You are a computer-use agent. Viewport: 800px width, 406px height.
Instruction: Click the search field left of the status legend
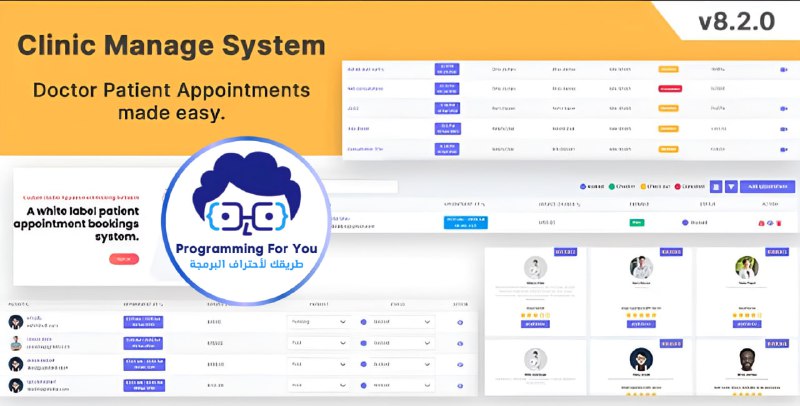[362, 187]
